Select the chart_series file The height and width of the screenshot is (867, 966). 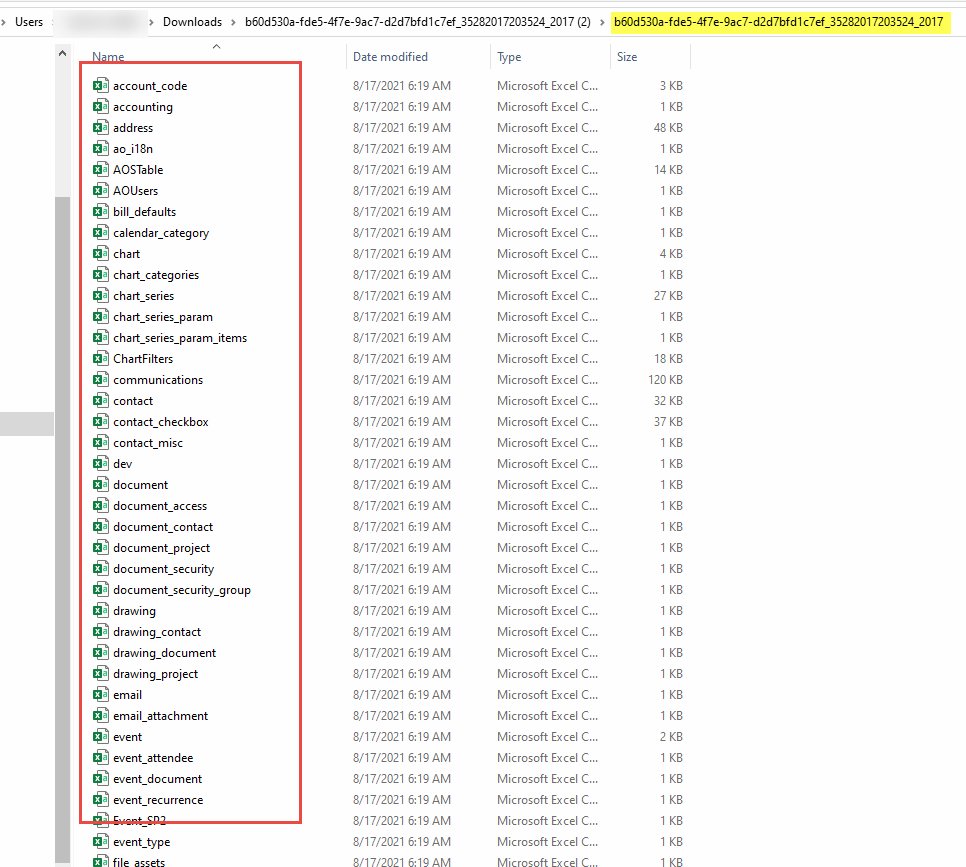[x=144, y=295]
